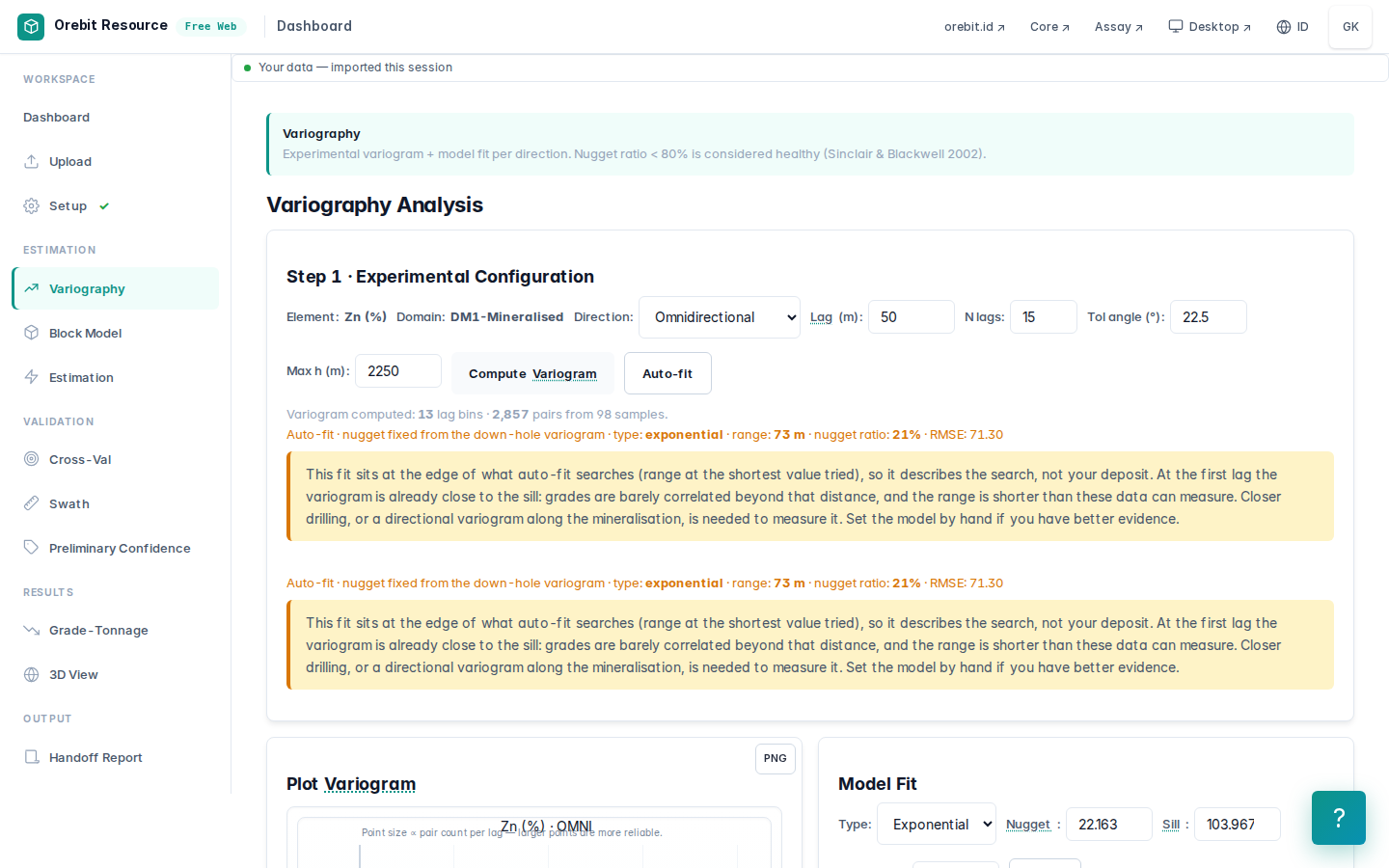The image size is (1389, 868).
Task: Click the Variography trend-line icon
Action: (32, 288)
